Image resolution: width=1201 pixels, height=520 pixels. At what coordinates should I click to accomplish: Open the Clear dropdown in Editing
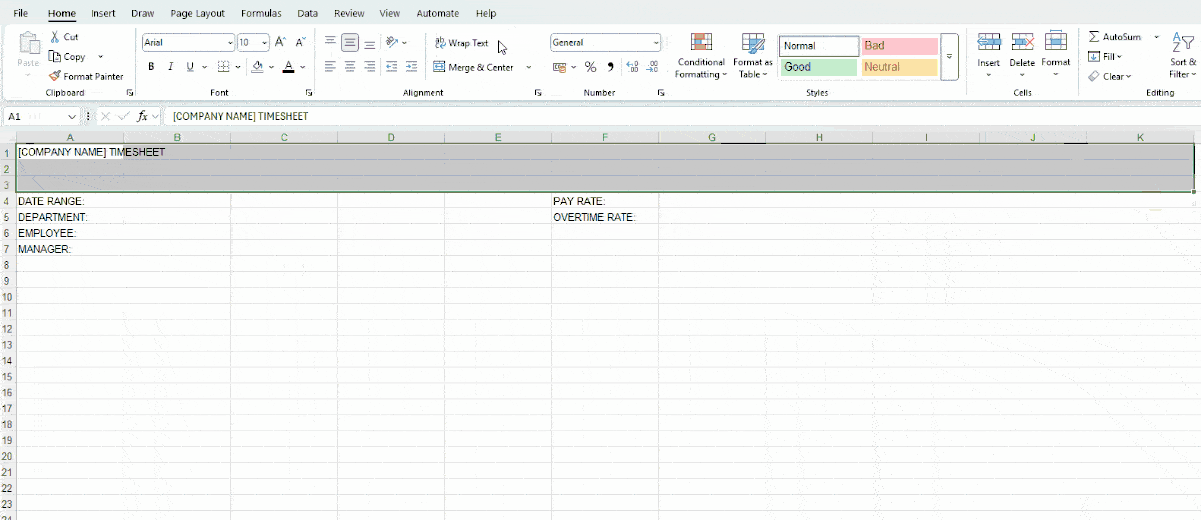(x=1110, y=76)
